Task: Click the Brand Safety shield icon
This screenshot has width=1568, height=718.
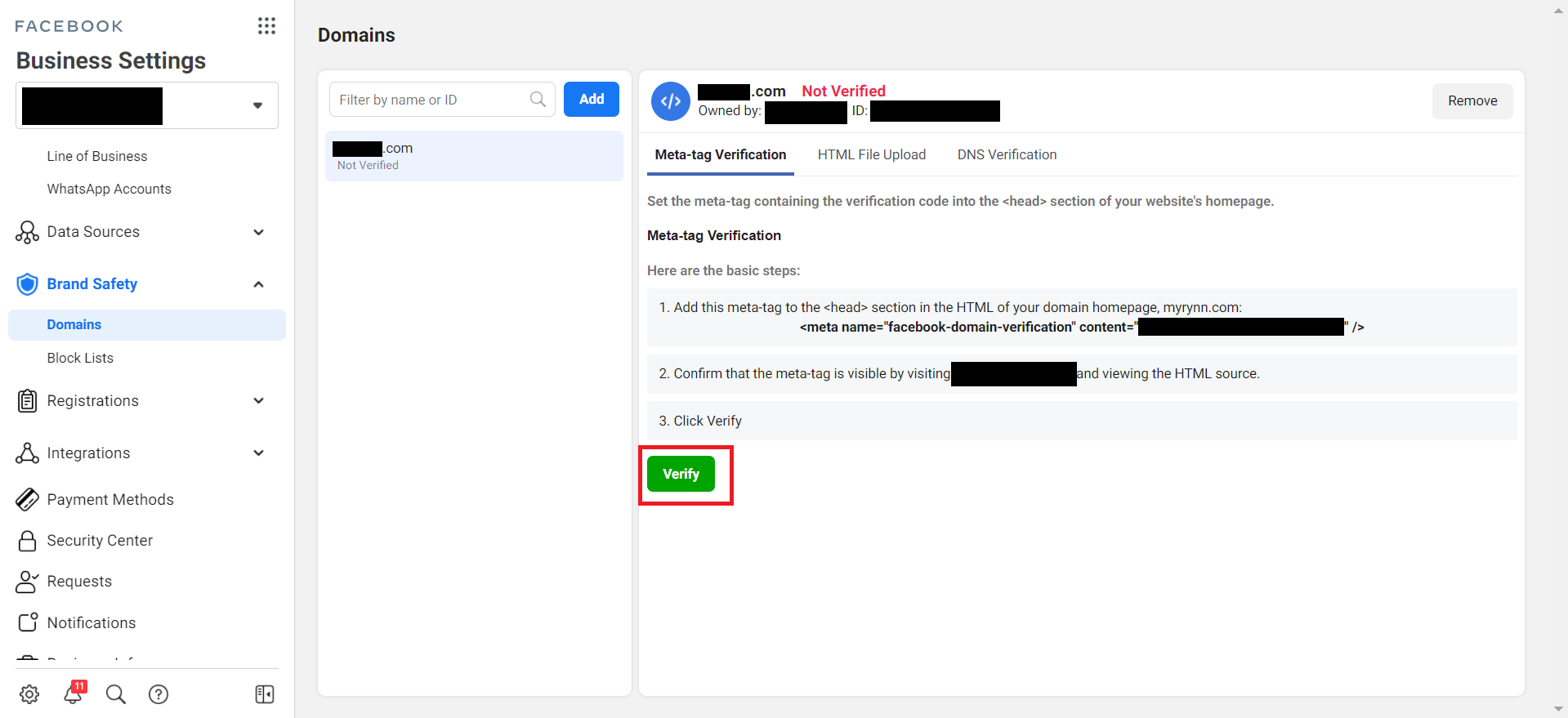Action: click(x=27, y=284)
